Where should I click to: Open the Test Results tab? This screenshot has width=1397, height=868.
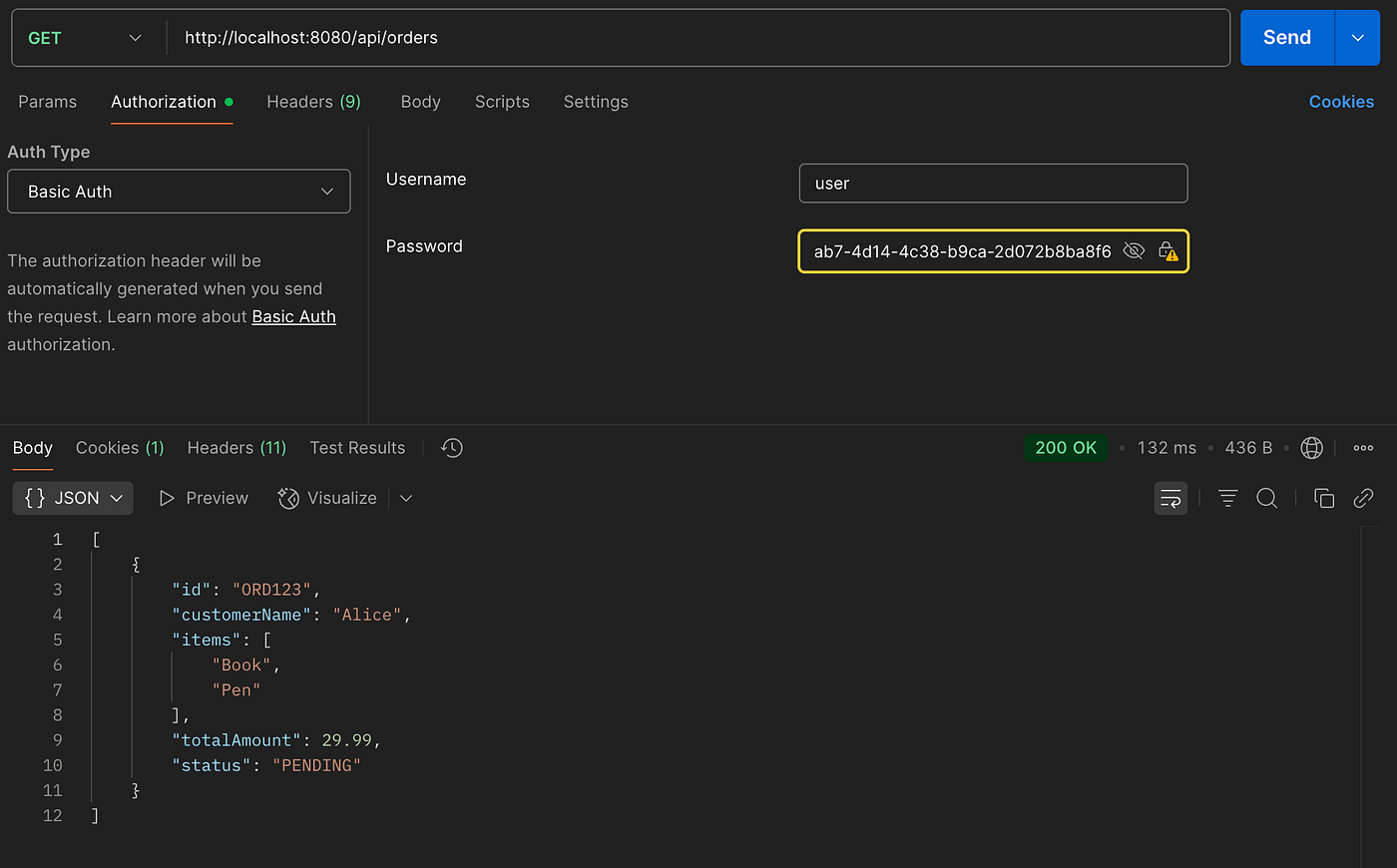coord(357,448)
